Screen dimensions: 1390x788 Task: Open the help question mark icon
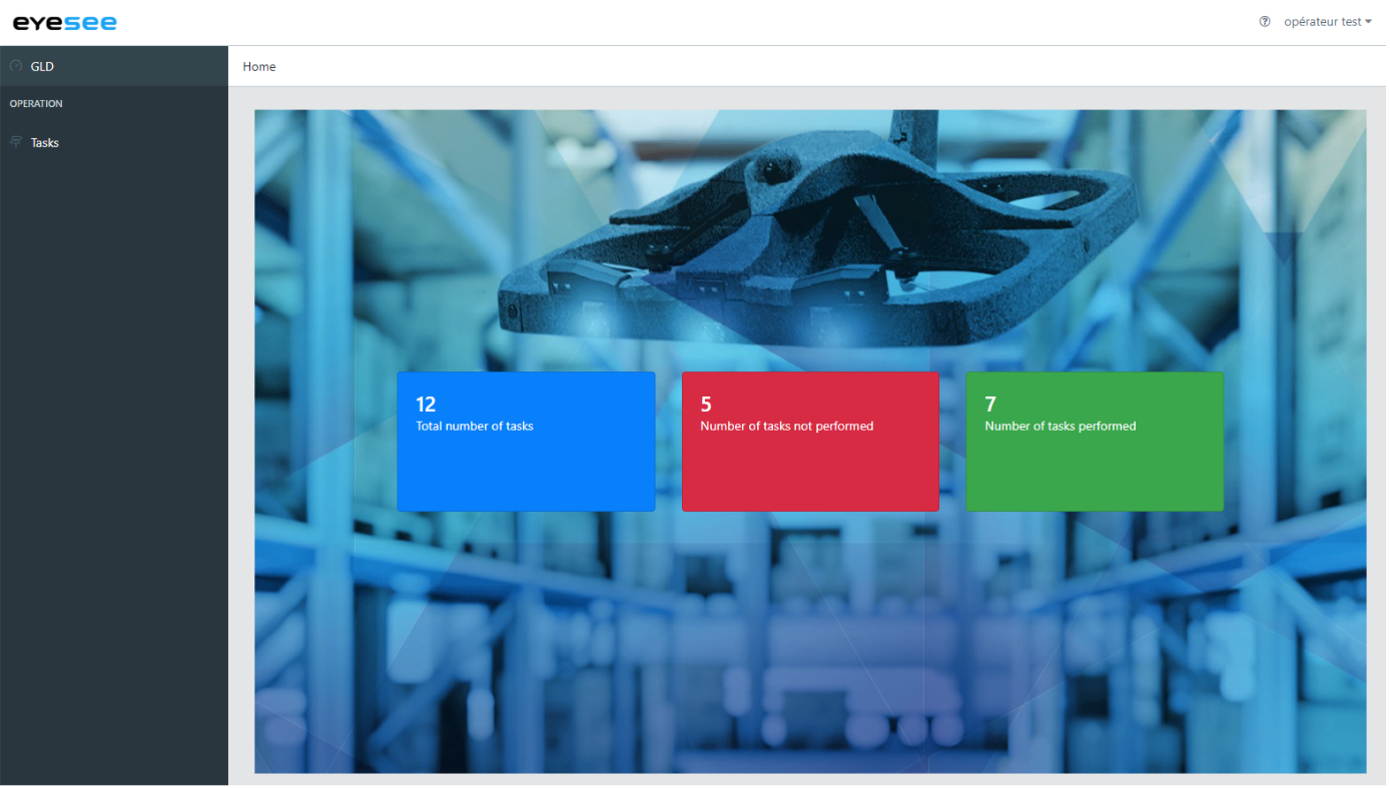point(1265,22)
